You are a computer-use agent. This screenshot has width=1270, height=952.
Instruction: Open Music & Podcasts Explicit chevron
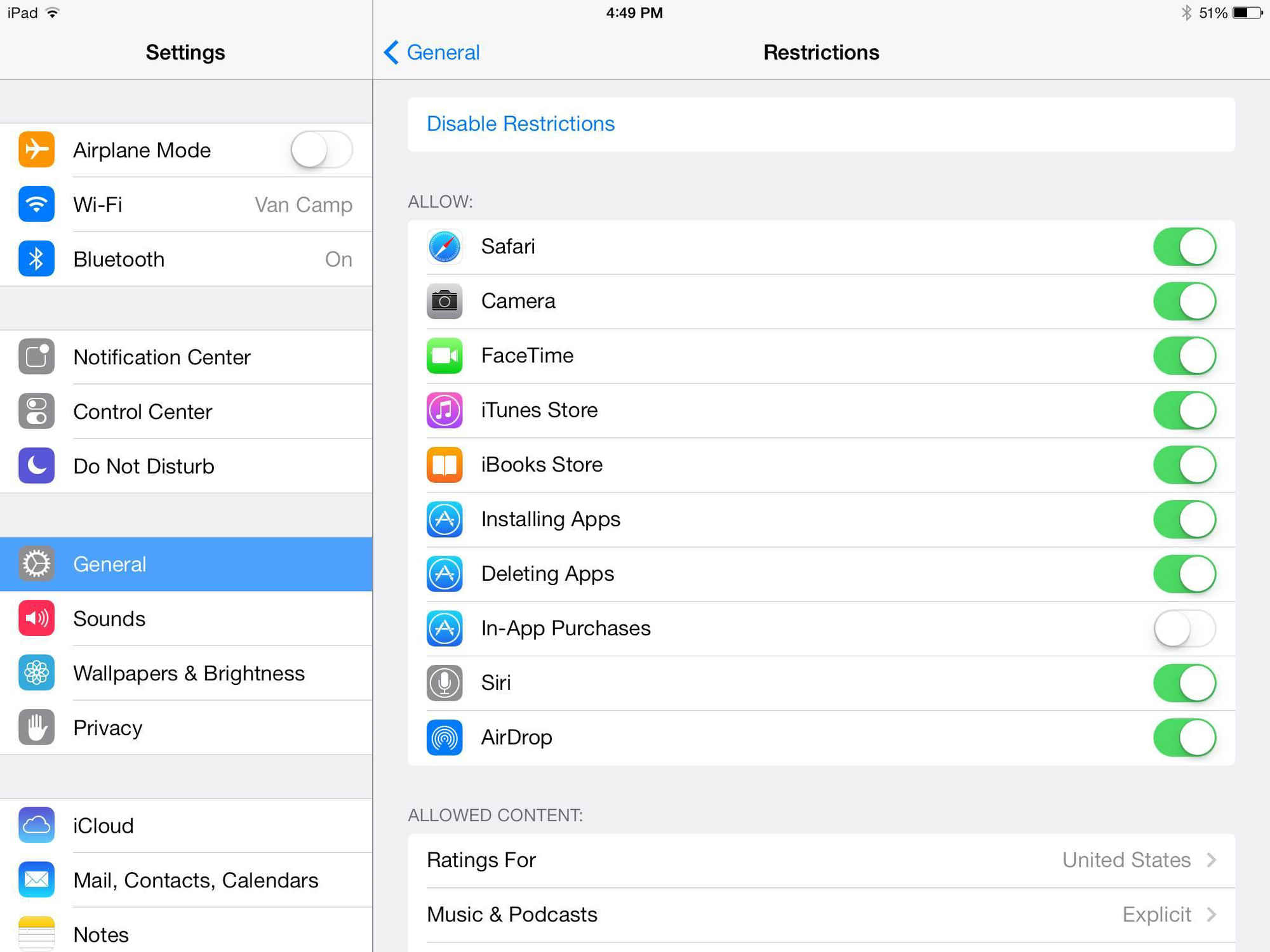pos(1212,915)
